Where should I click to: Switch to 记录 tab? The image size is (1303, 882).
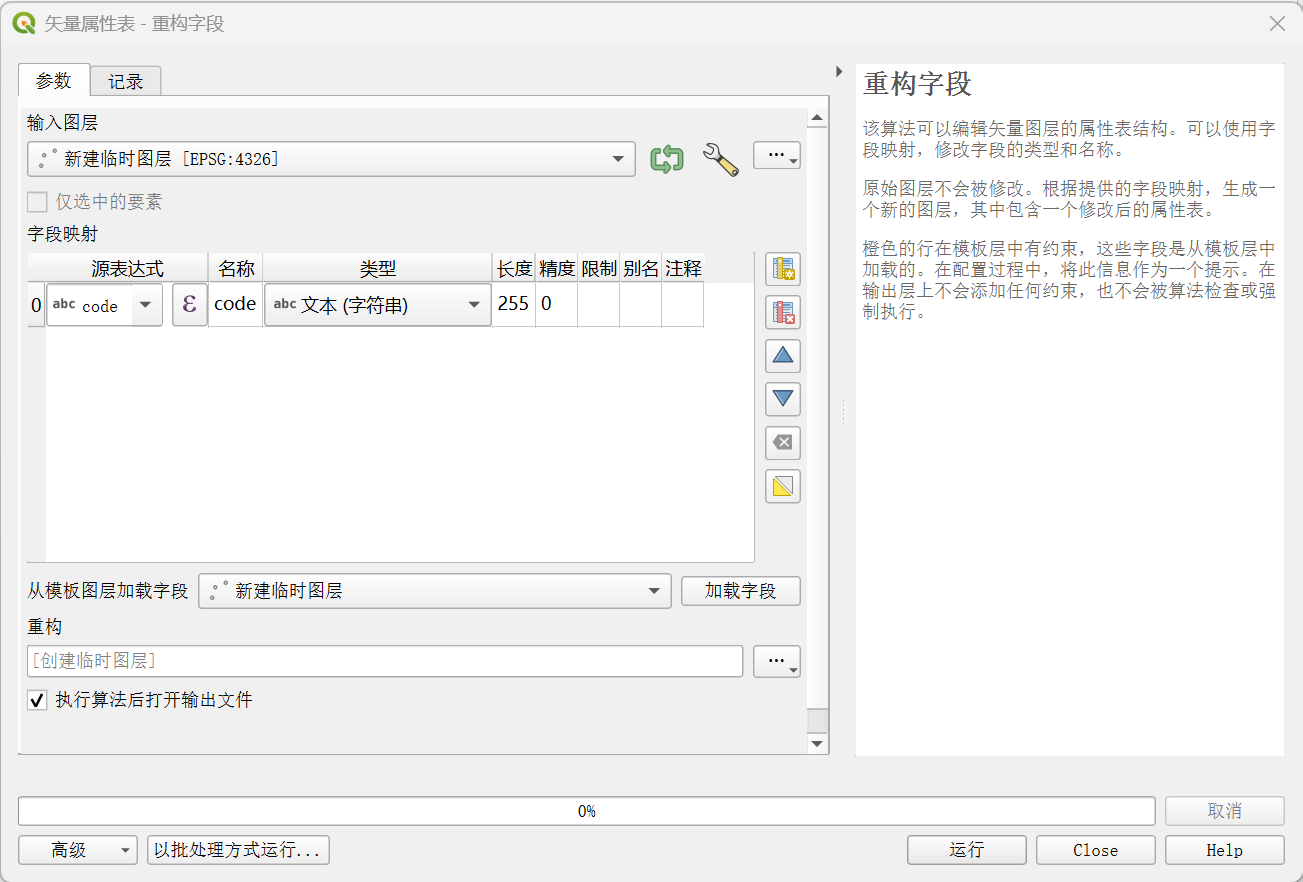[x=126, y=82]
